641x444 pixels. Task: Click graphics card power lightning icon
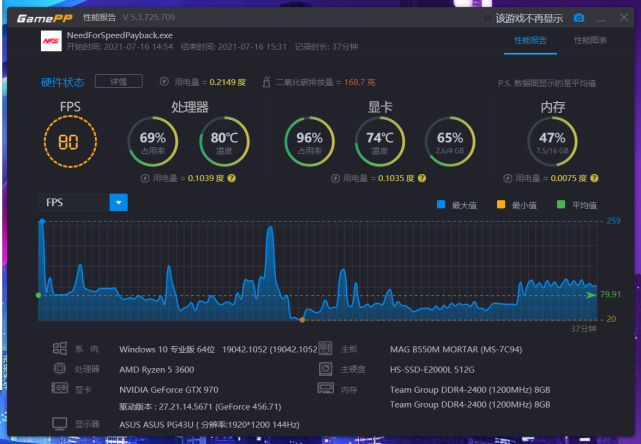click(x=335, y=178)
